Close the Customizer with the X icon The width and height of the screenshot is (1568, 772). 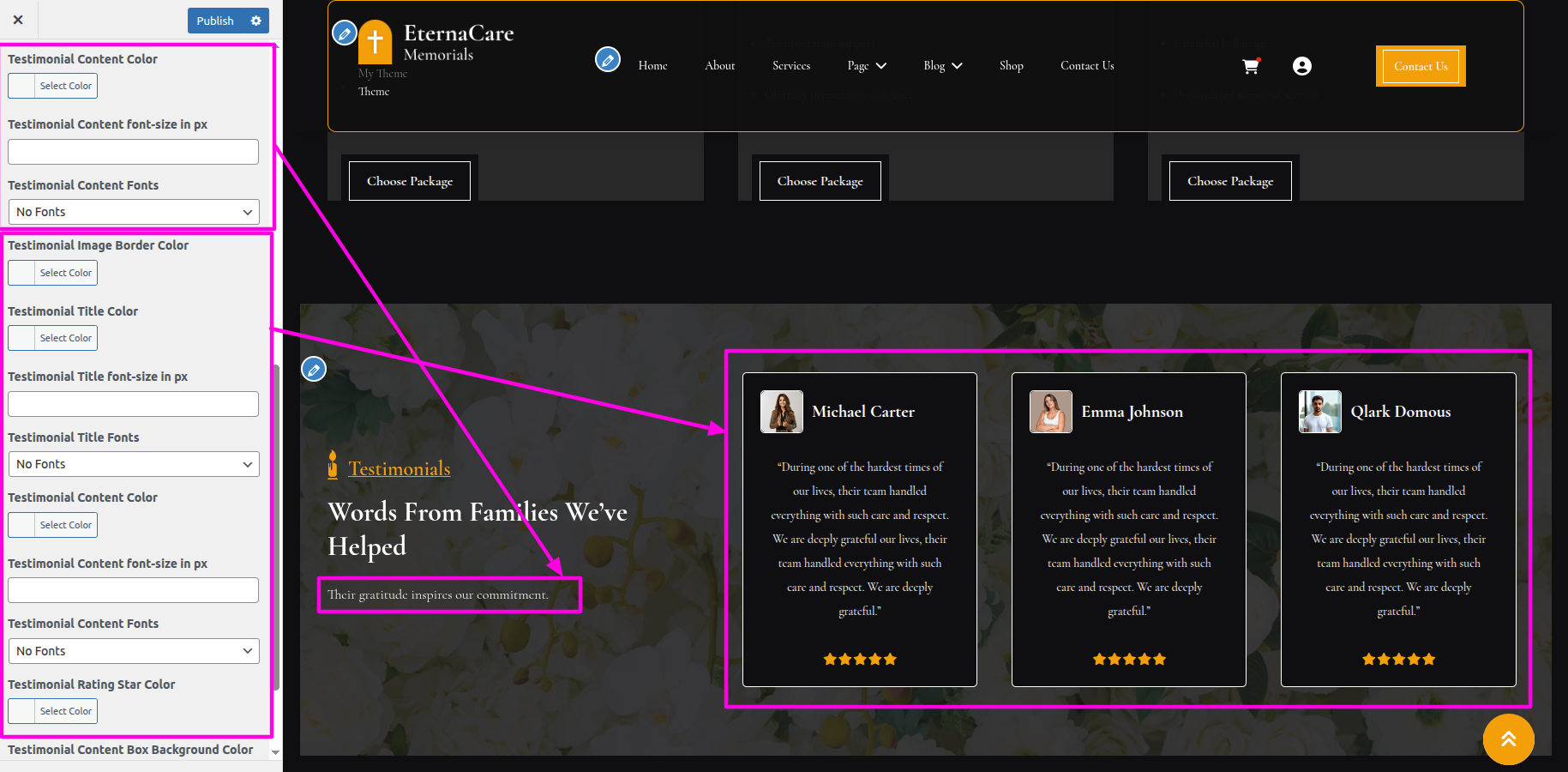(x=18, y=20)
